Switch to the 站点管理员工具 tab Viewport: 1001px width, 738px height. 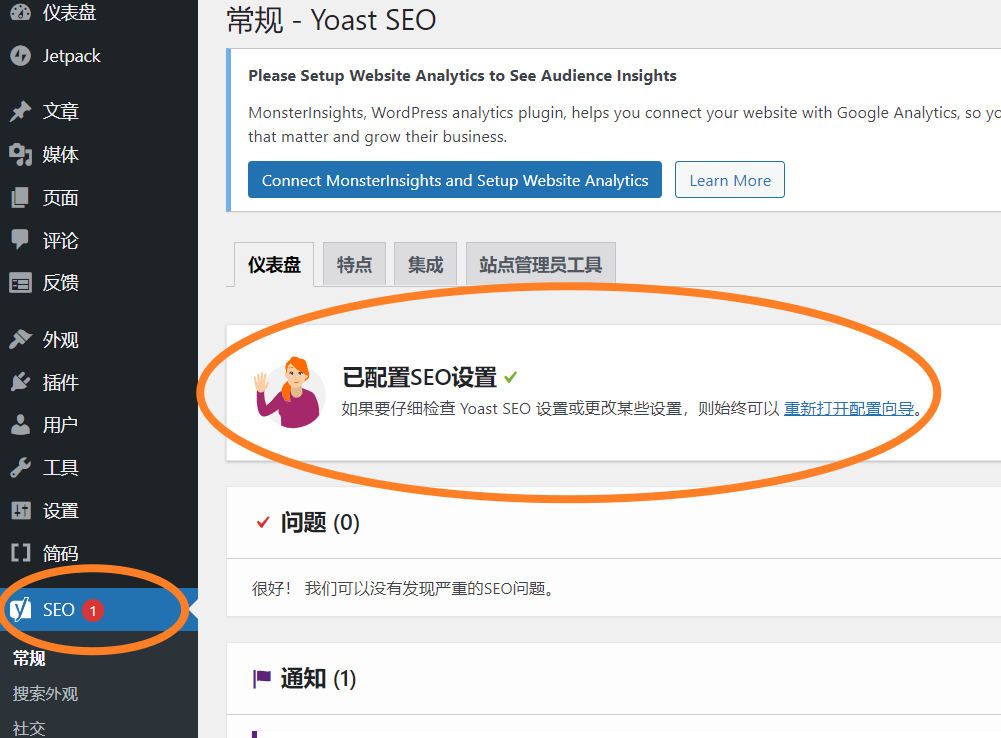[x=541, y=264]
